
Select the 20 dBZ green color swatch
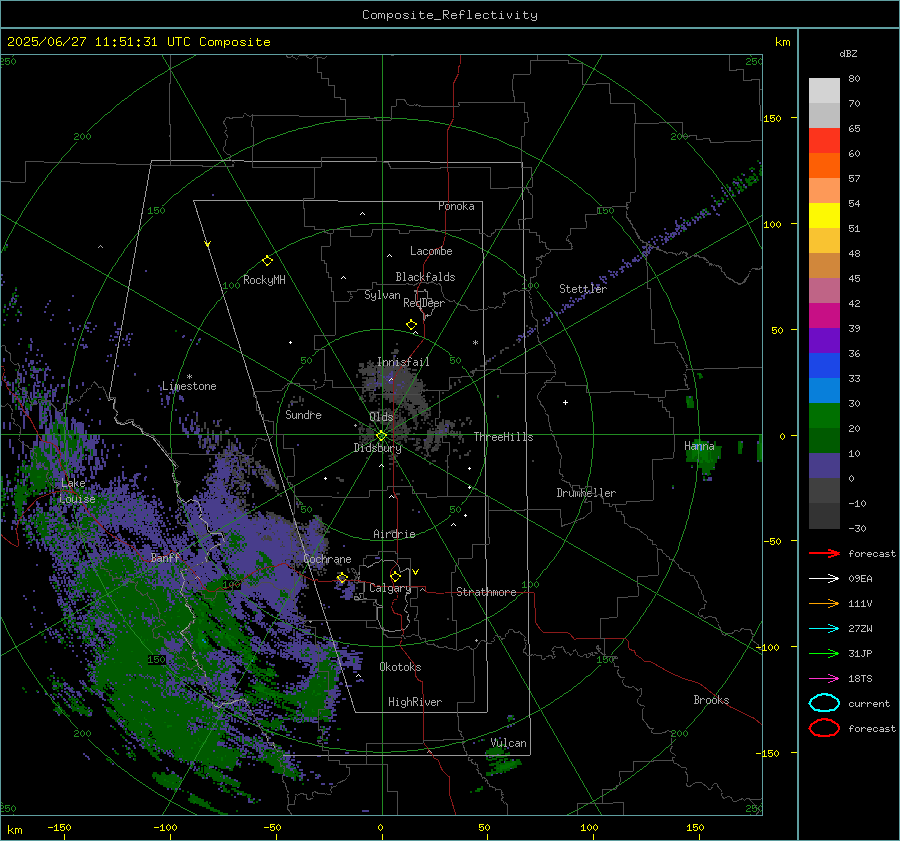824,416
